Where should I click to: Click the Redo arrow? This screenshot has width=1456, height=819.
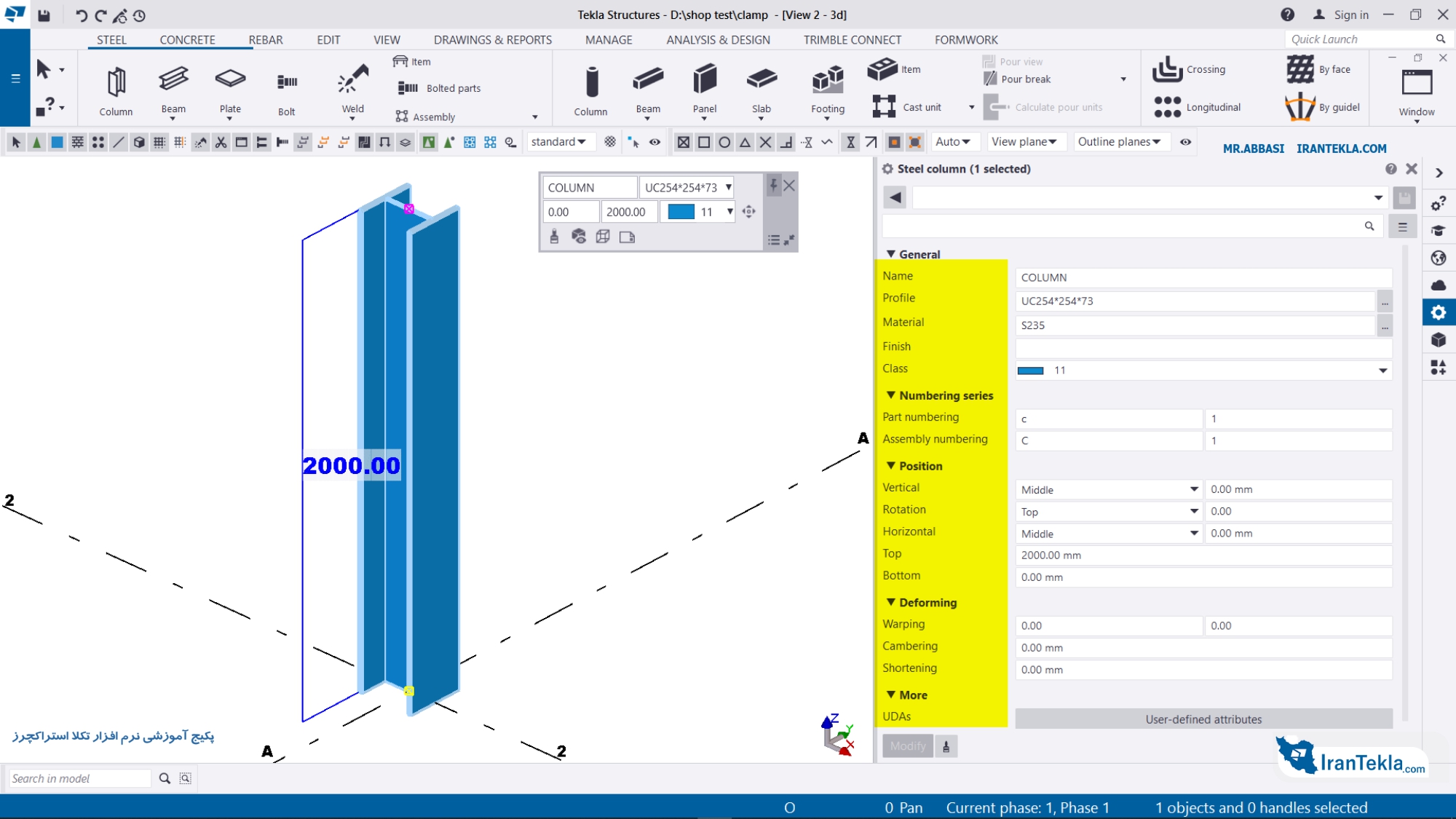(x=100, y=15)
